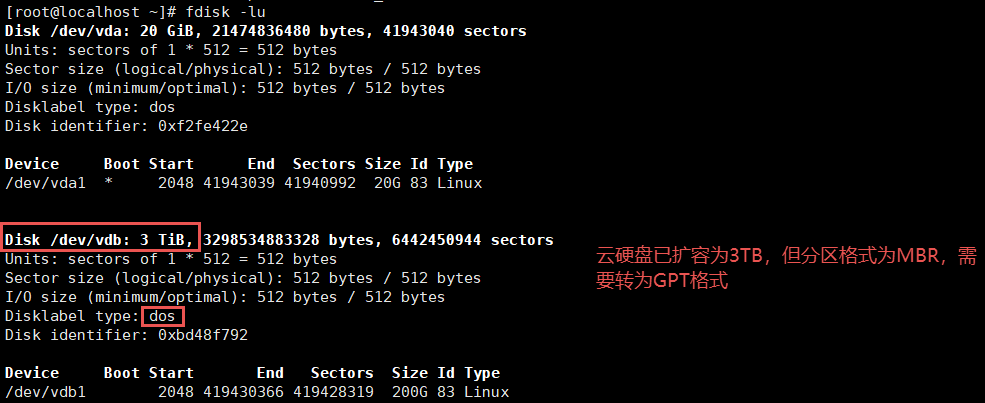985x403 pixels.
Task: Click the 'Disk /dev/vda: 20 GiB' text
Action: click(106, 31)
